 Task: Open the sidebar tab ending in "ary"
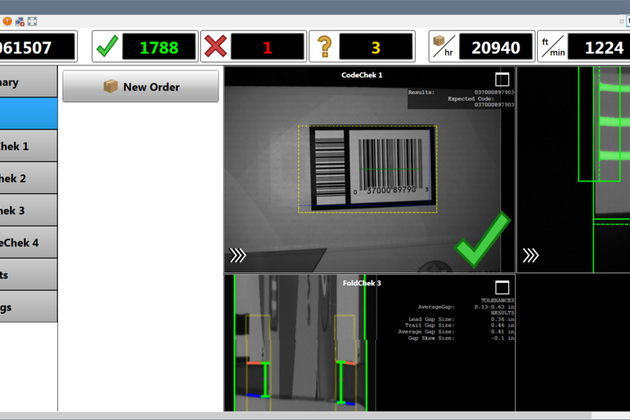(x=28, y=82)
